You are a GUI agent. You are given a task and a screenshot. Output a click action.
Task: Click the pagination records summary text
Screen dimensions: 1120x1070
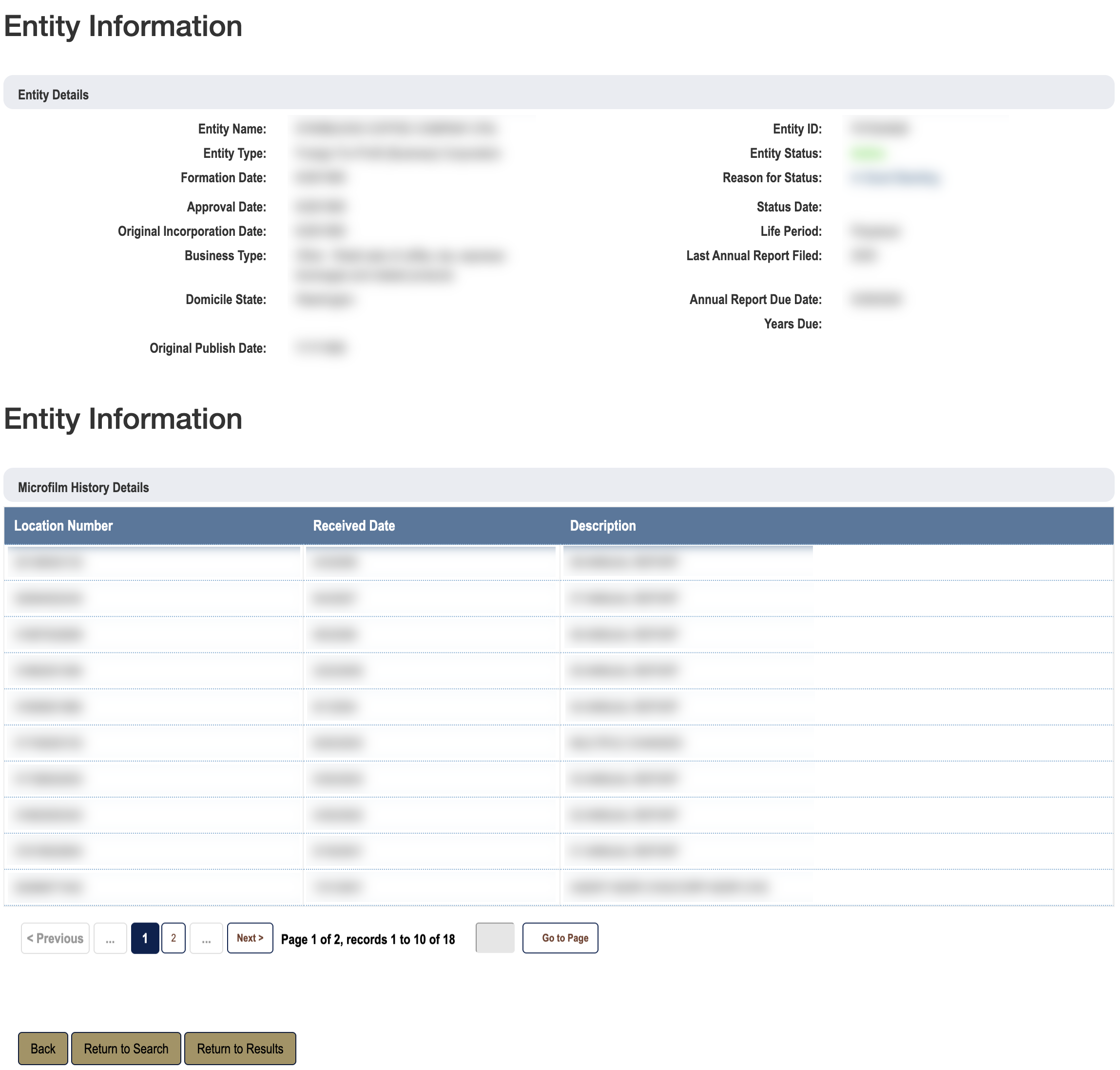(x=368, y=939)
